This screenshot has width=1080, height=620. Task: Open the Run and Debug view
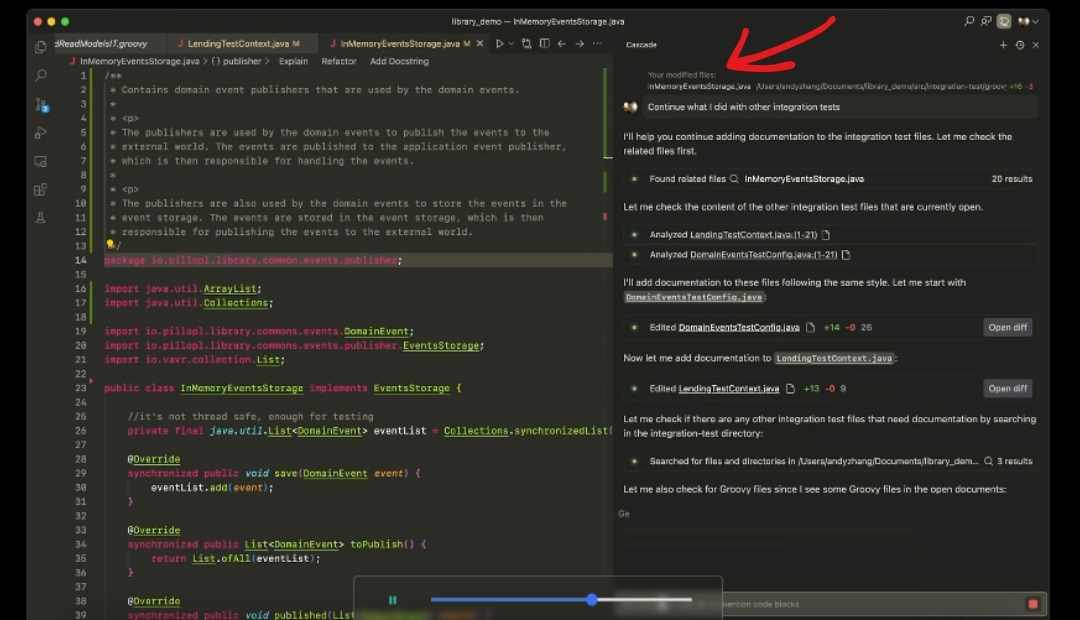click(41, 133)
